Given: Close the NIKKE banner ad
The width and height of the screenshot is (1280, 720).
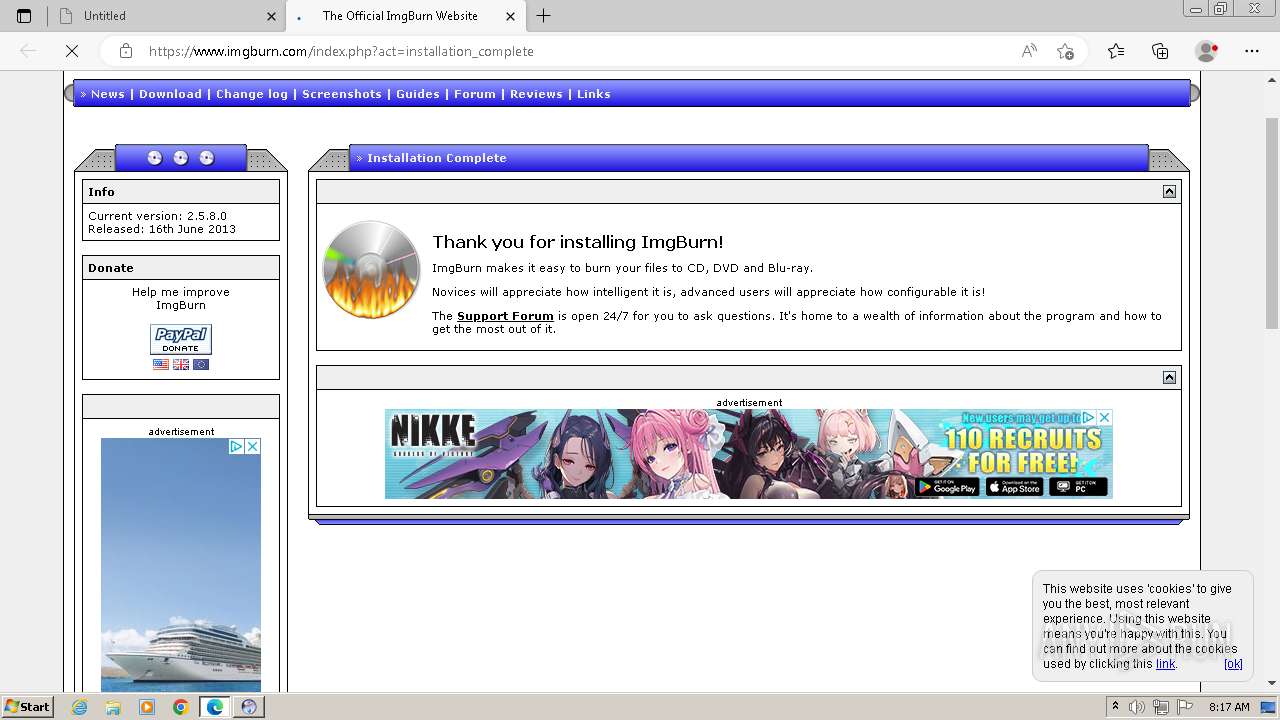Looking at the screenshot, I should [x=1104, y=417].
